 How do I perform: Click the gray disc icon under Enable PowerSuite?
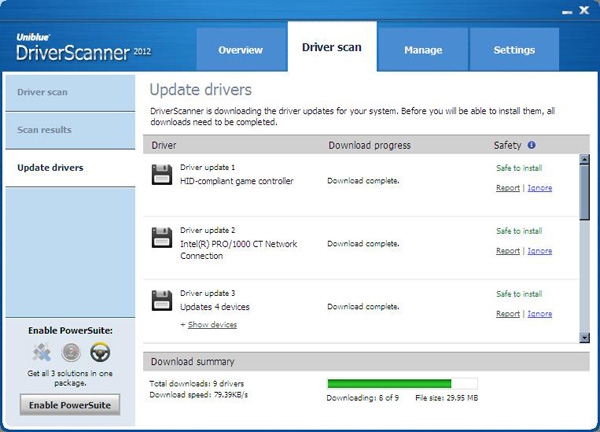69,352
